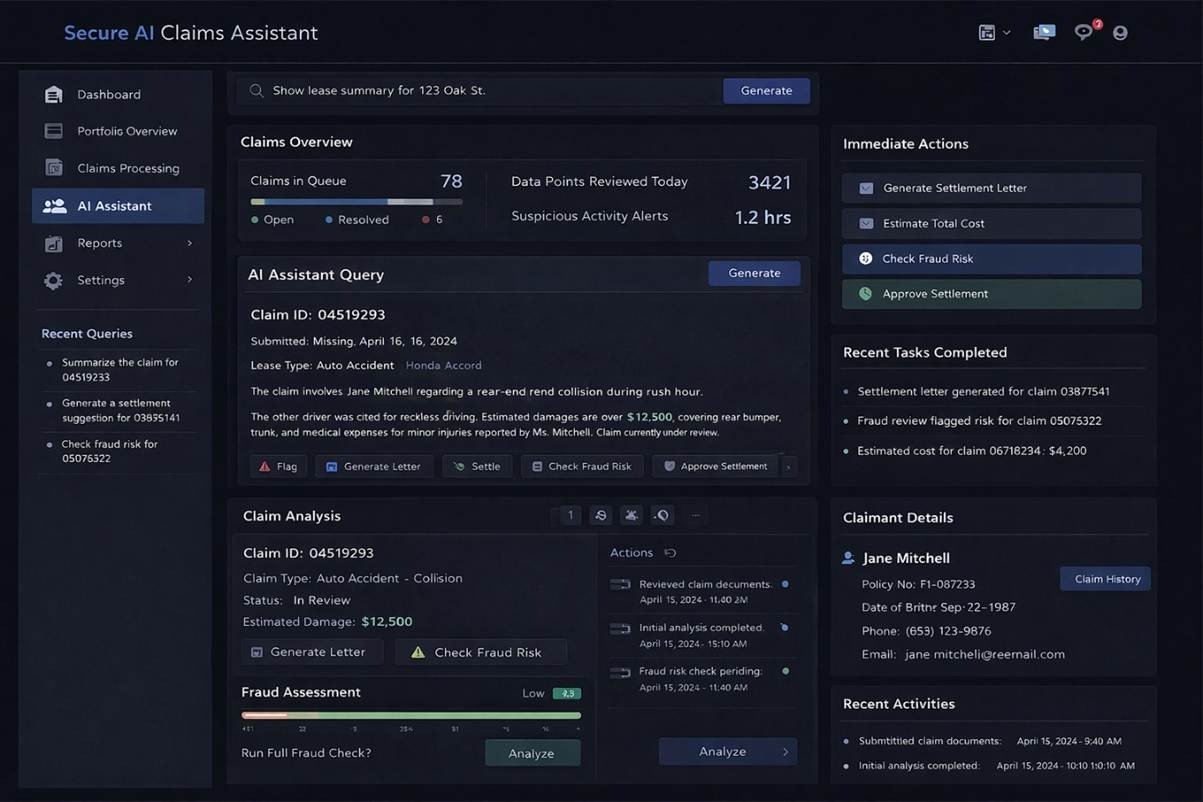Click the undo icon beside Actions
Viewport: 1203px width, 802px height.
[x=670, y=553]
